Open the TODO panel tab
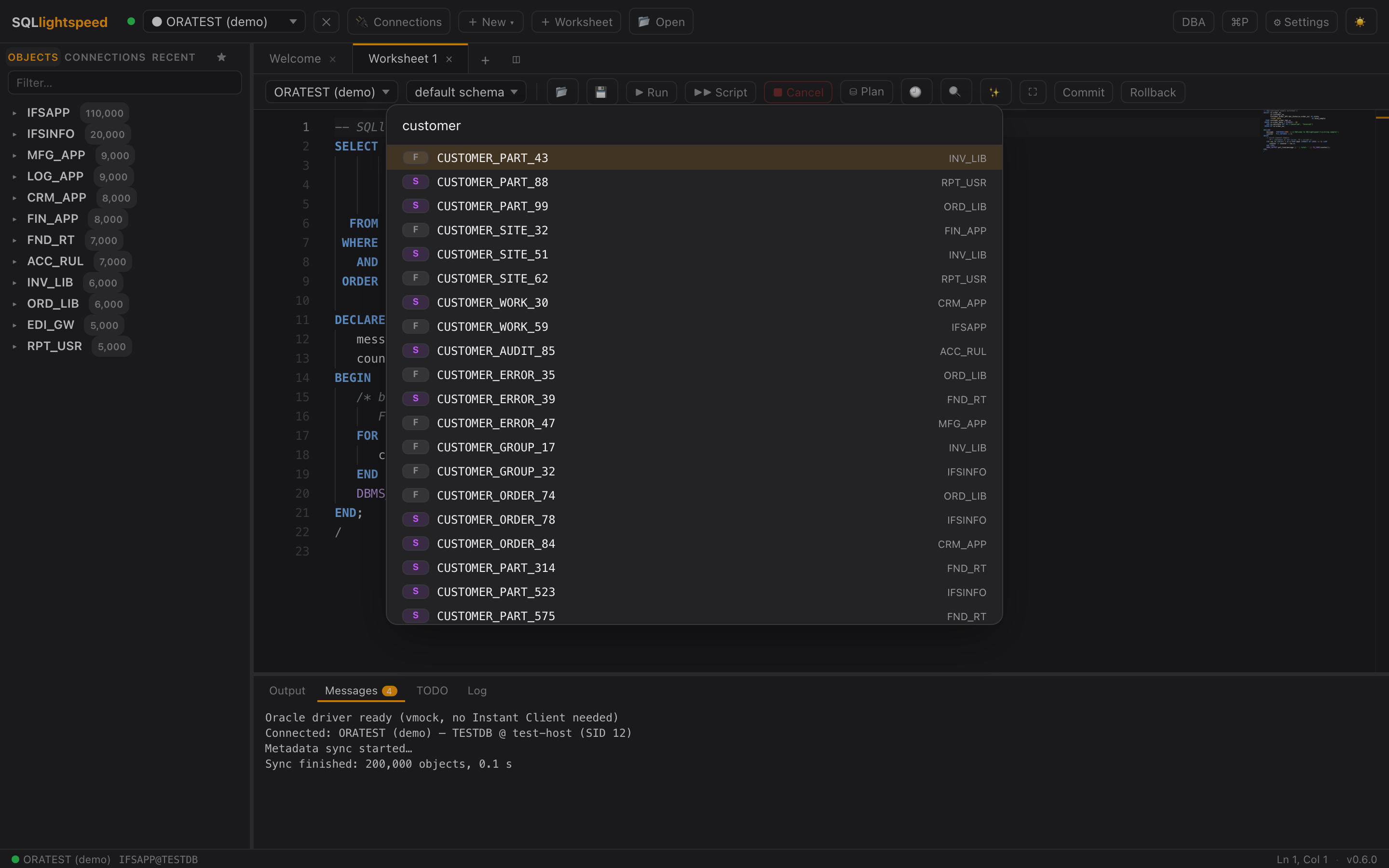1389x868 pixels. 432,691
